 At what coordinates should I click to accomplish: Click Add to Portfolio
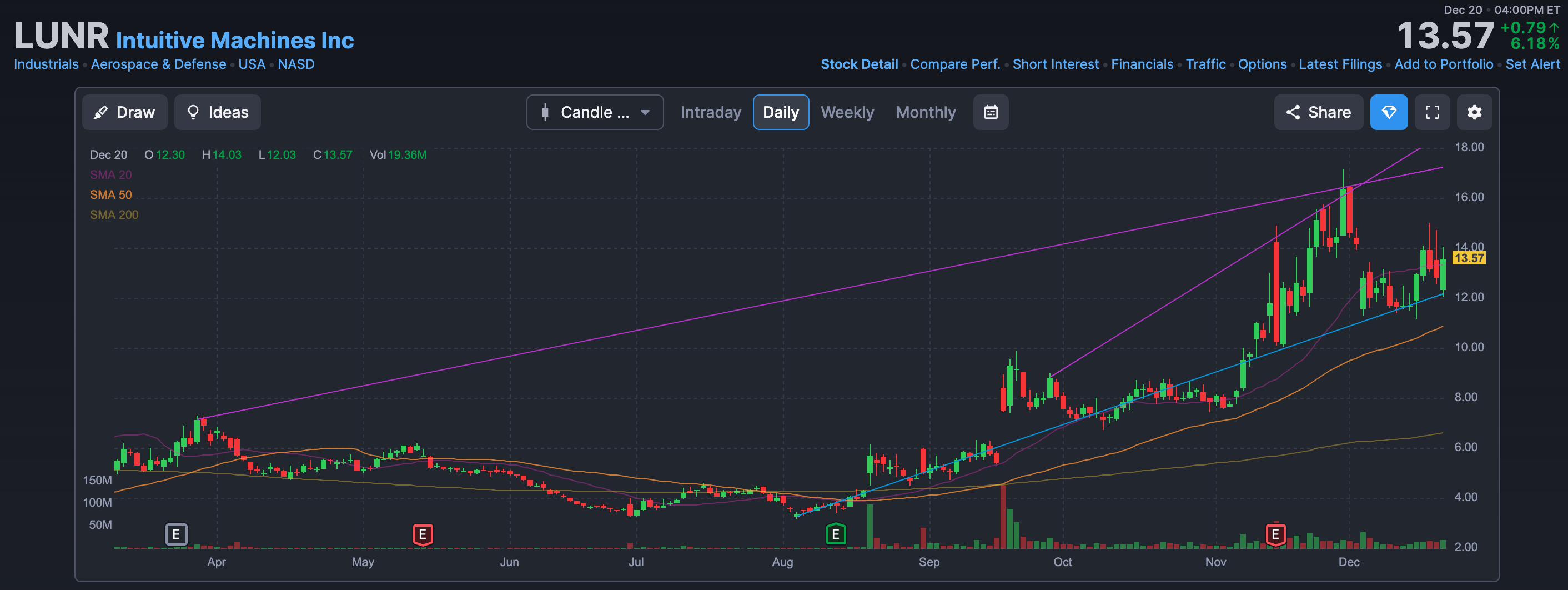pyautogui.click(x=1443, y=64)
